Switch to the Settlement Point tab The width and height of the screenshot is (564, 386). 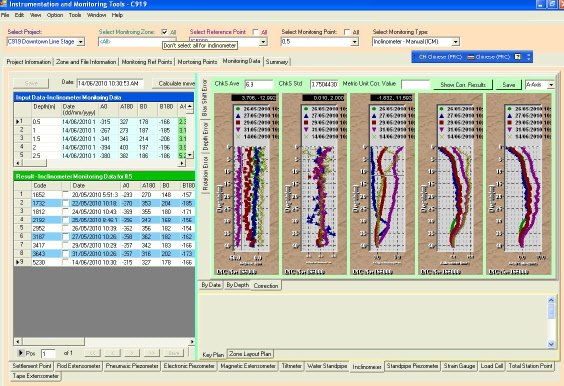[32, 366]
